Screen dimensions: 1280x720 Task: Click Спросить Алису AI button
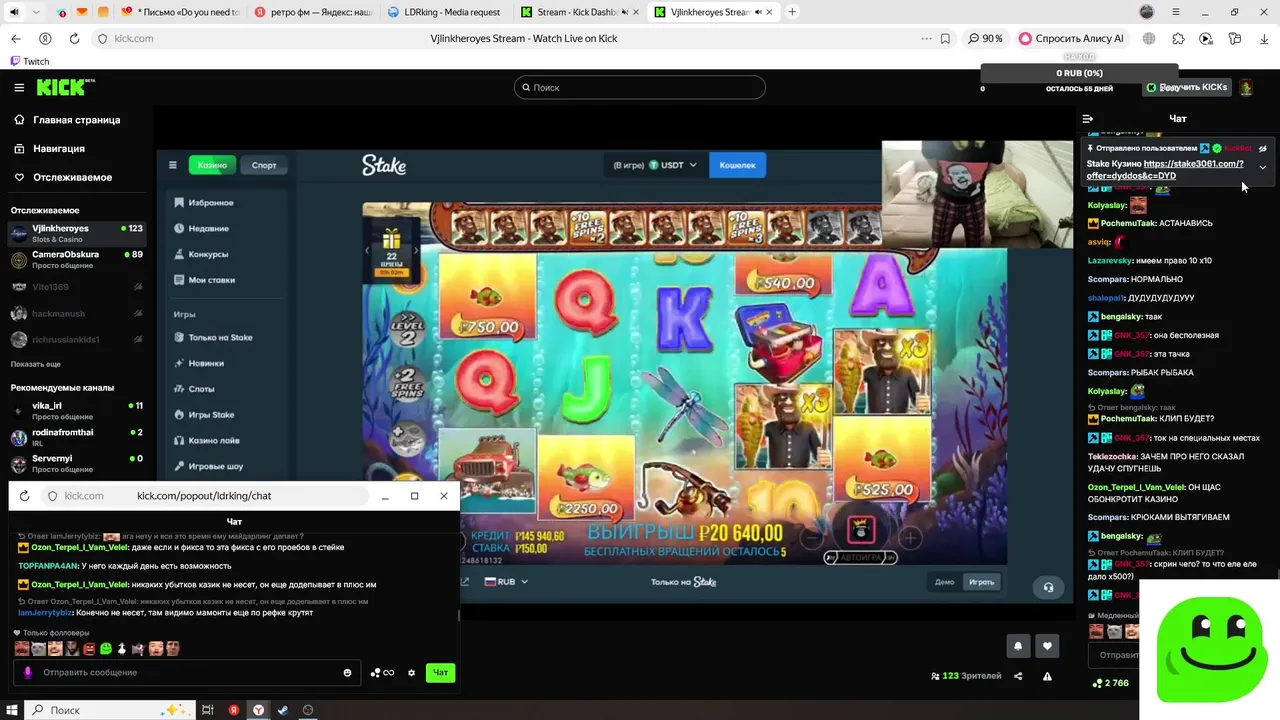1071,38
